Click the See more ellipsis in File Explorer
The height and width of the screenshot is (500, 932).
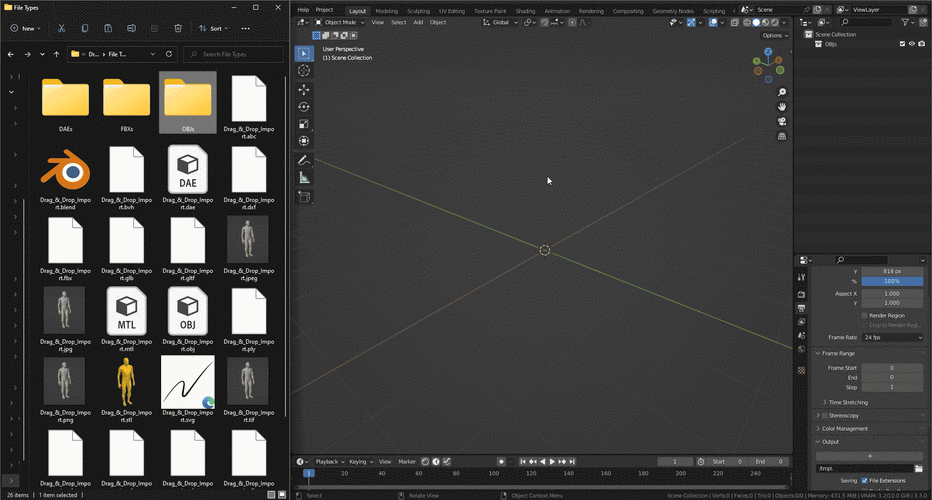[245, 28]
